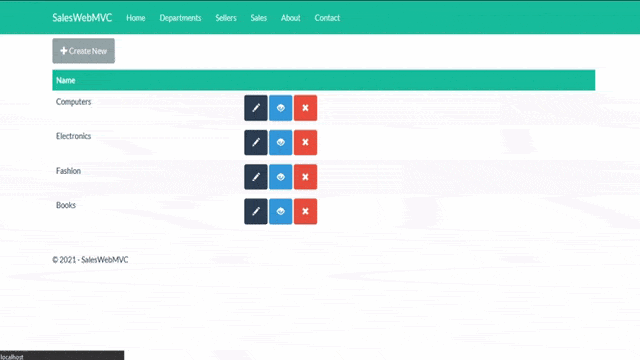Click the localhost status bar text
The height and width of the screenshot is (360, 640).
coord(12,357)
